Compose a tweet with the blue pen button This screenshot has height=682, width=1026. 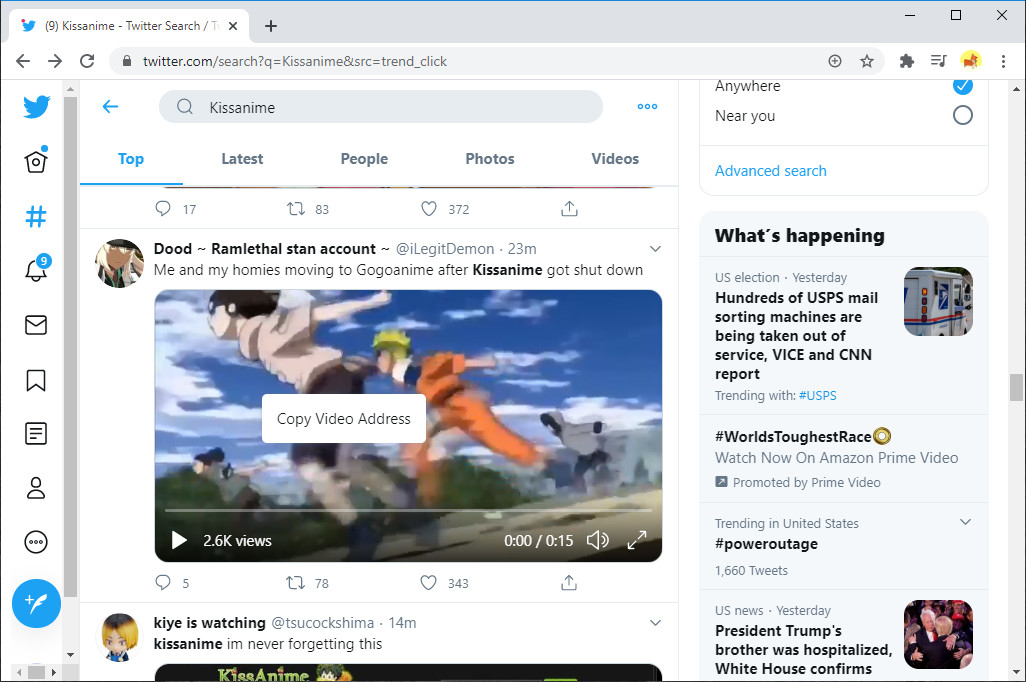[x=36, y=604]
